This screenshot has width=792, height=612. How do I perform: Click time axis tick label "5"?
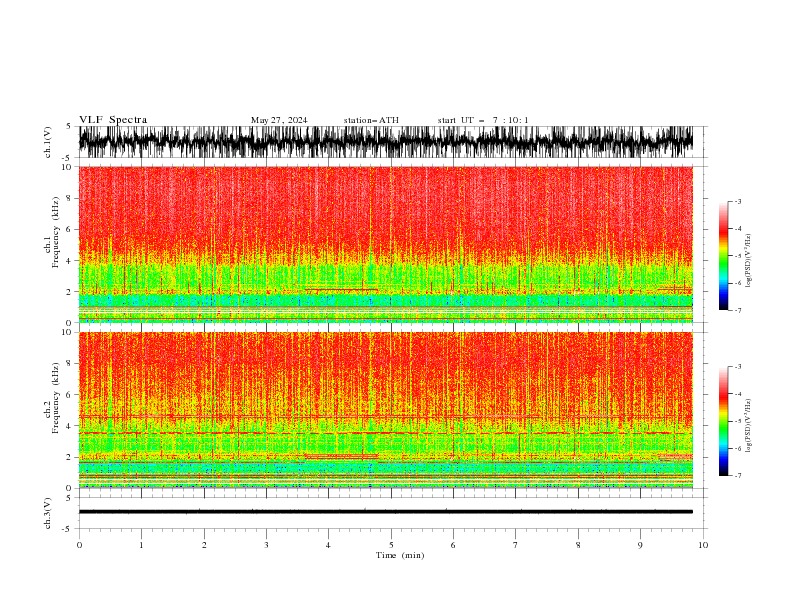coord(391,545)
